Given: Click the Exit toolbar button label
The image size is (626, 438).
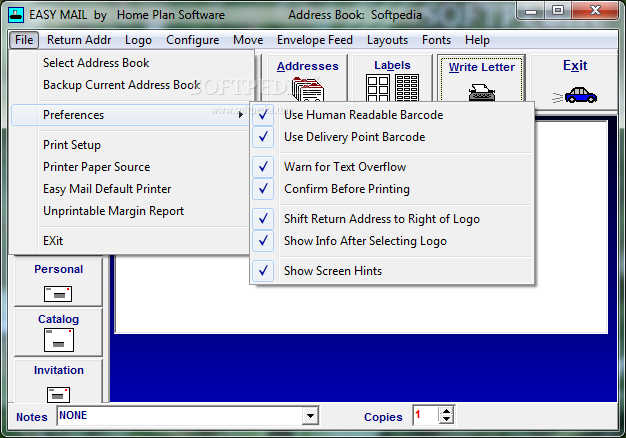Looking at the screenshot, I should (x=575, y=65).
